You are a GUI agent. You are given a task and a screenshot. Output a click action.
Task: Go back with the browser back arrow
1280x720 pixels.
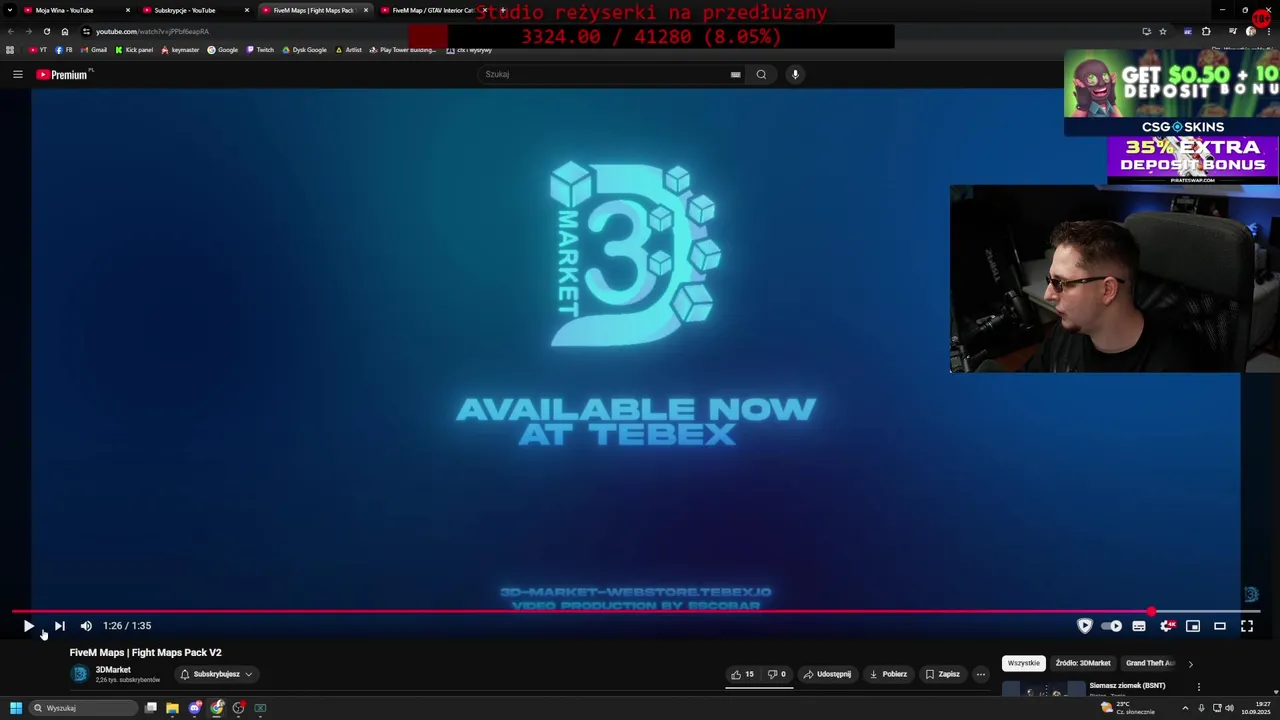point(10,31)
